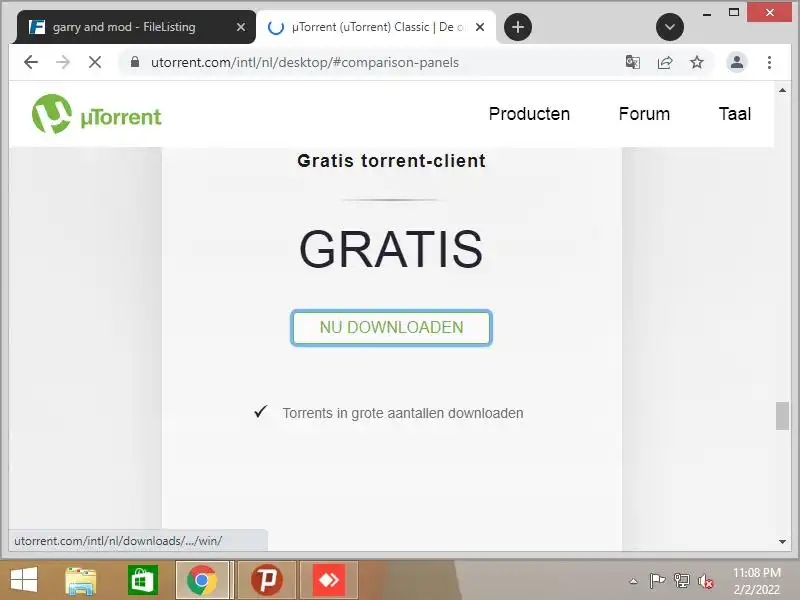Click the Action Center flag icon
The height and width of the screenshot is (600, 800).
pyautogui.click(x=657, y=581)
